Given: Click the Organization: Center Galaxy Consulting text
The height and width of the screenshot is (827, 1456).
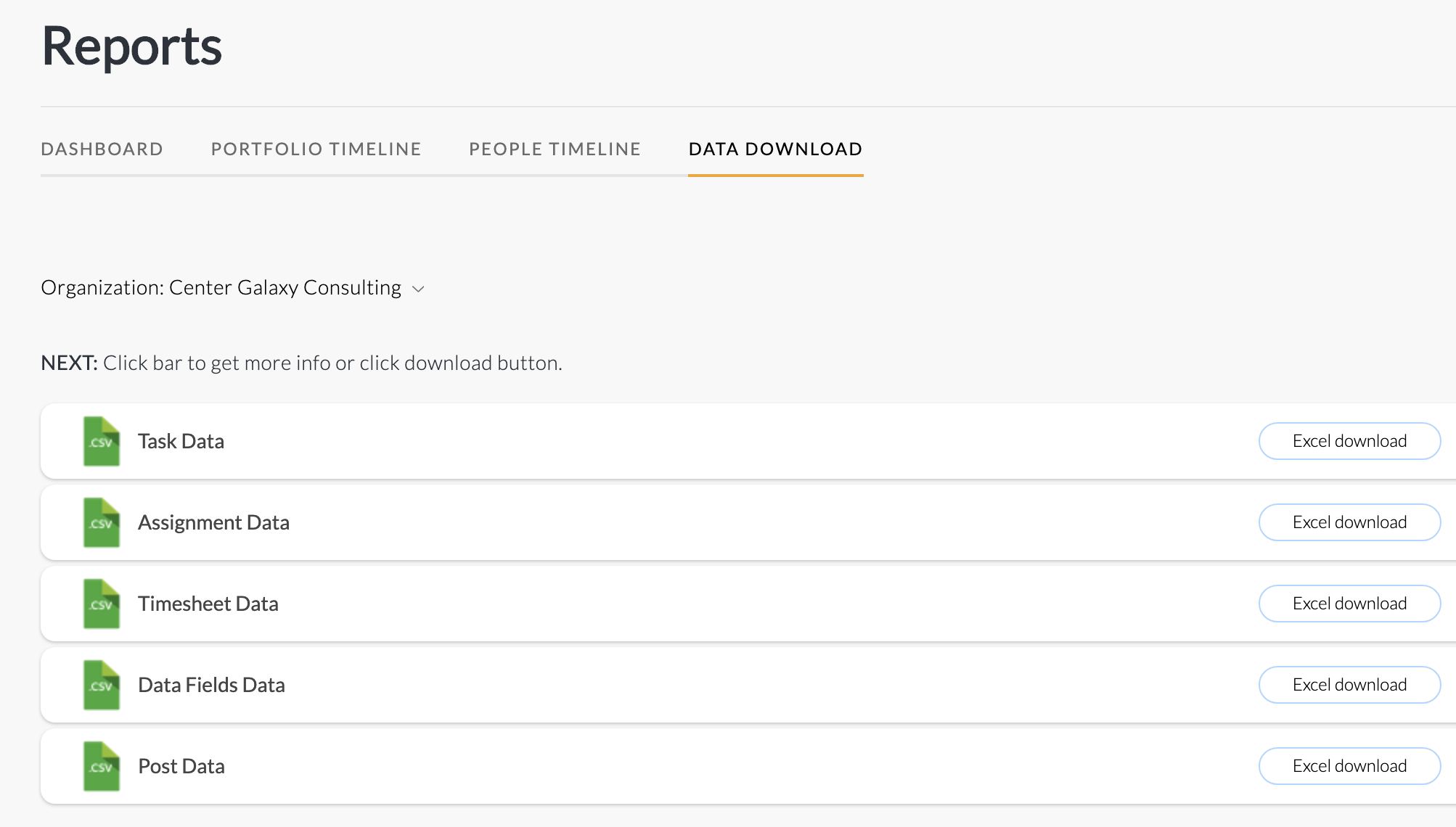Looking at the screenshot, I should [221, 288].
